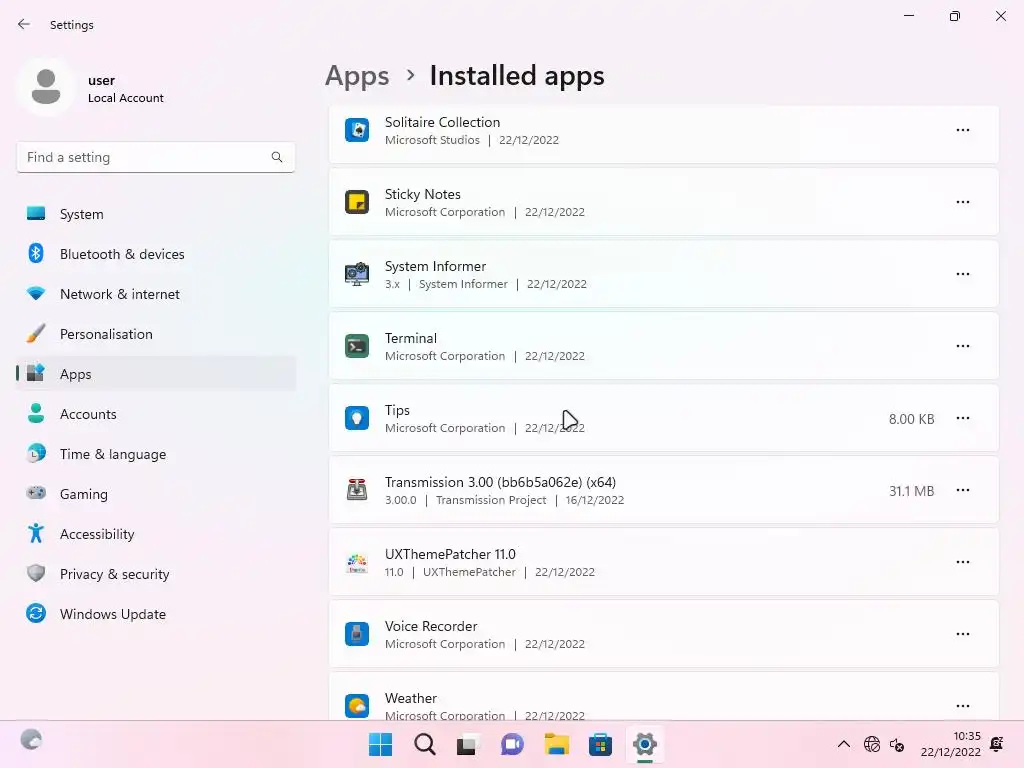Screen dimensions: 1024x768
Task: Click the Voice Recorder app icon
Action: click(x=357, y=634)
